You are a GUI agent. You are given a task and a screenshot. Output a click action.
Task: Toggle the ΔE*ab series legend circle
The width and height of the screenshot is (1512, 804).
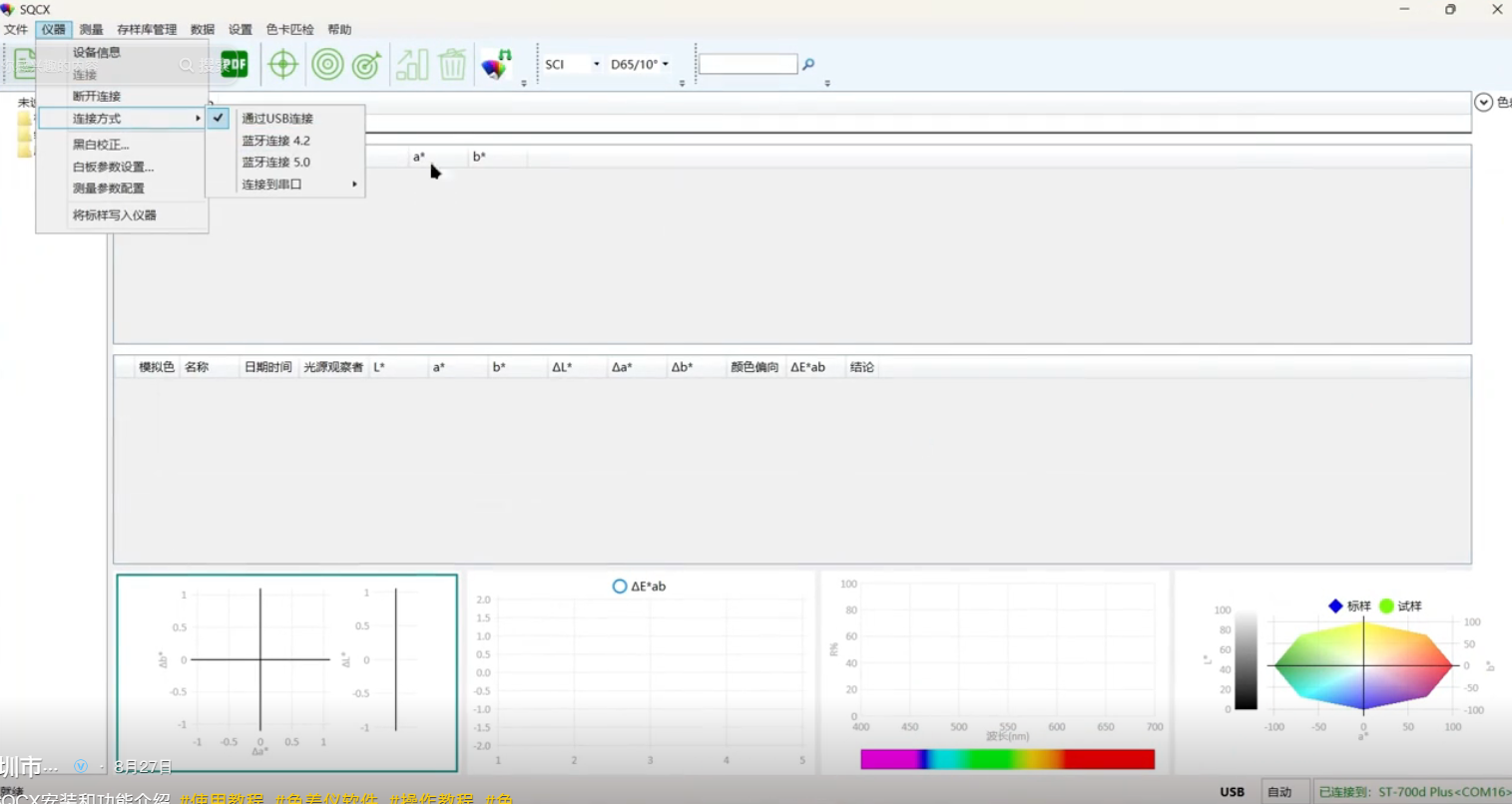[620, 587]
